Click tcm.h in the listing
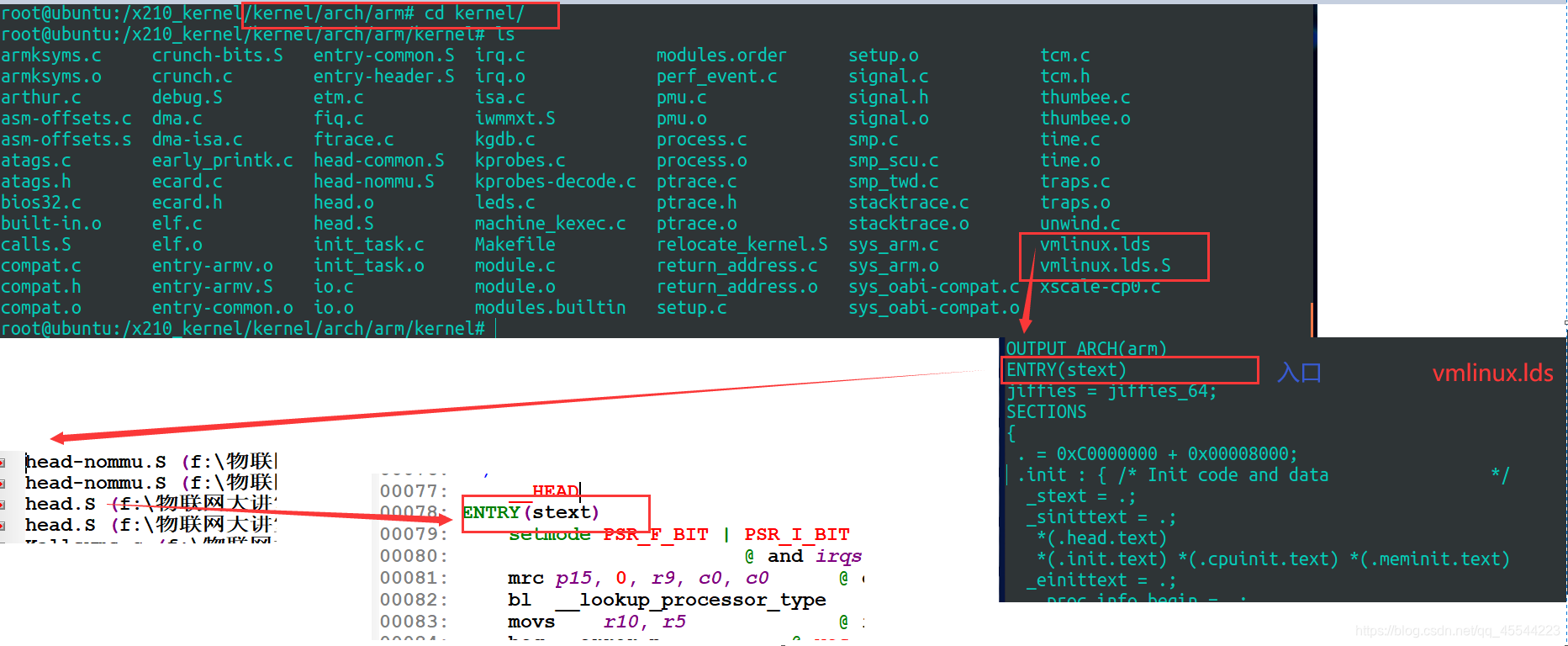 pyautogui.click(x=1065, y=77)
